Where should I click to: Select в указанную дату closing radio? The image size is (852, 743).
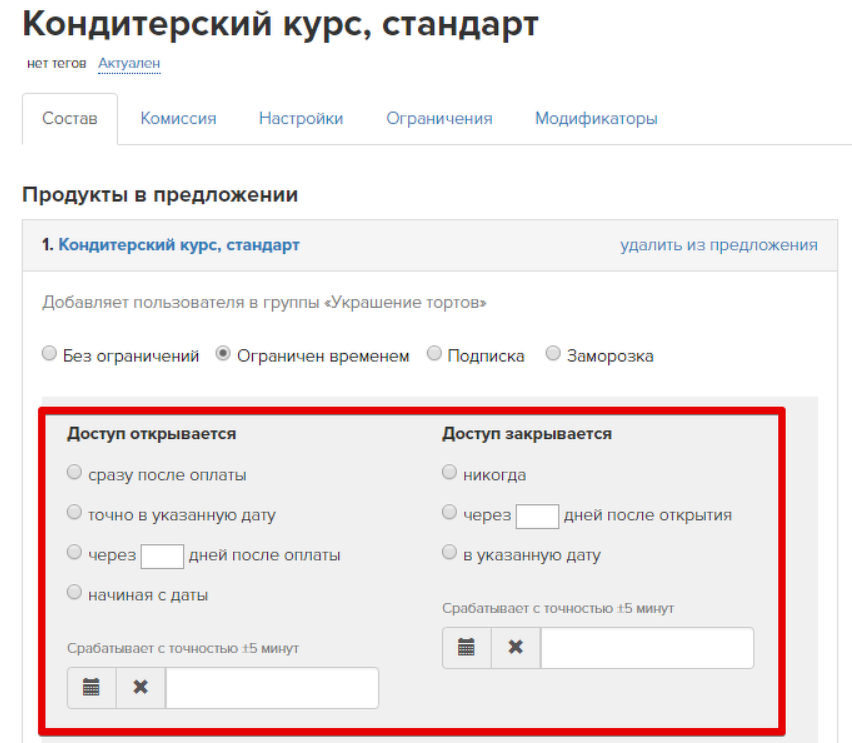449,553
